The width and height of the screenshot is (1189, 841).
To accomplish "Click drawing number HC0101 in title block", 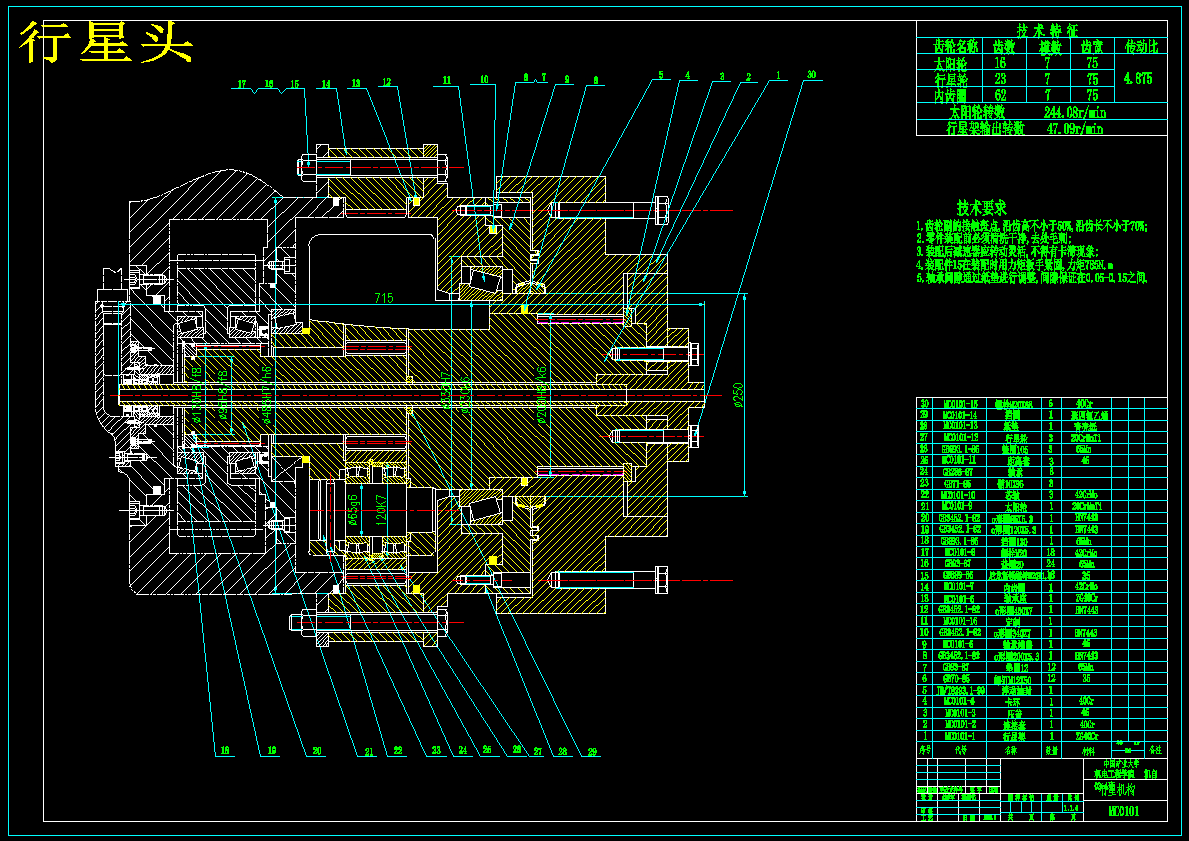I will (1124, 811).
